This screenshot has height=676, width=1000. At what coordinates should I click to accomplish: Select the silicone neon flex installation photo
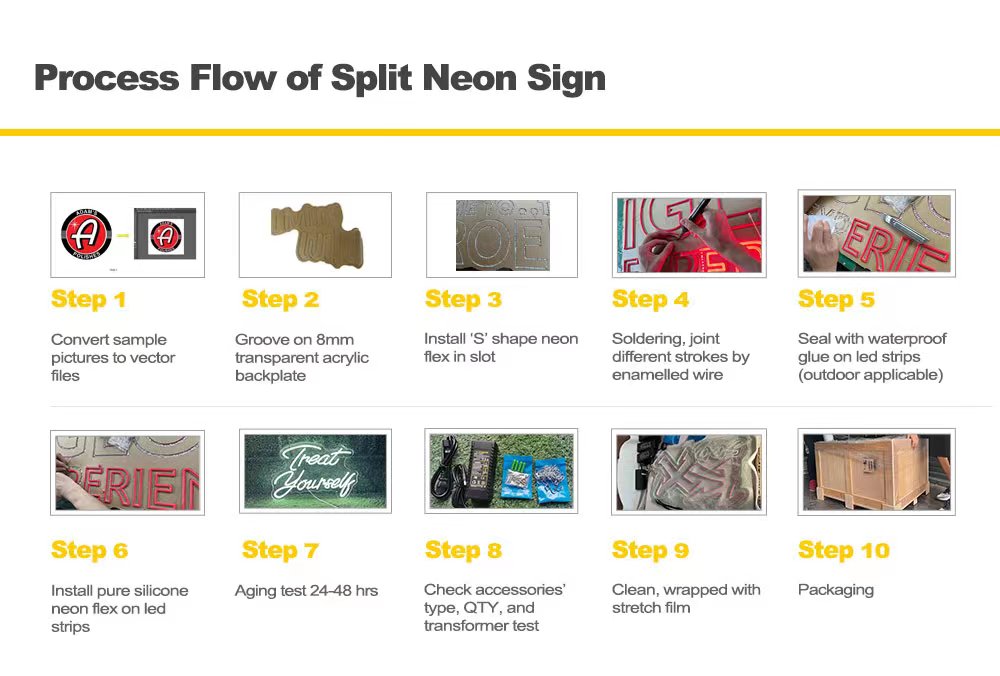coord(128,473)
